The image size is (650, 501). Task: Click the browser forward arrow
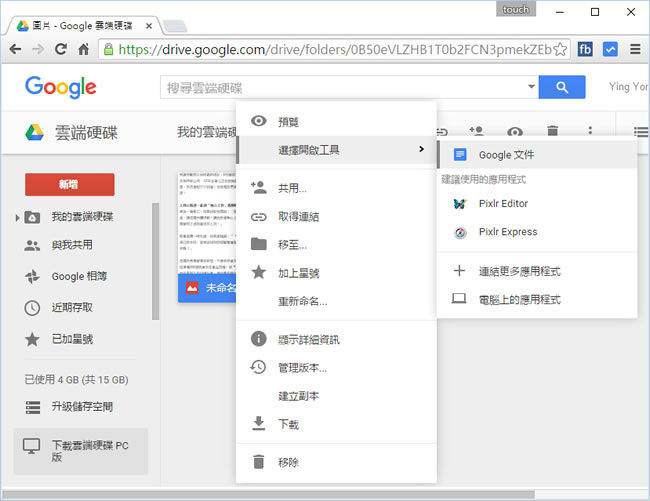pos(38,49)
